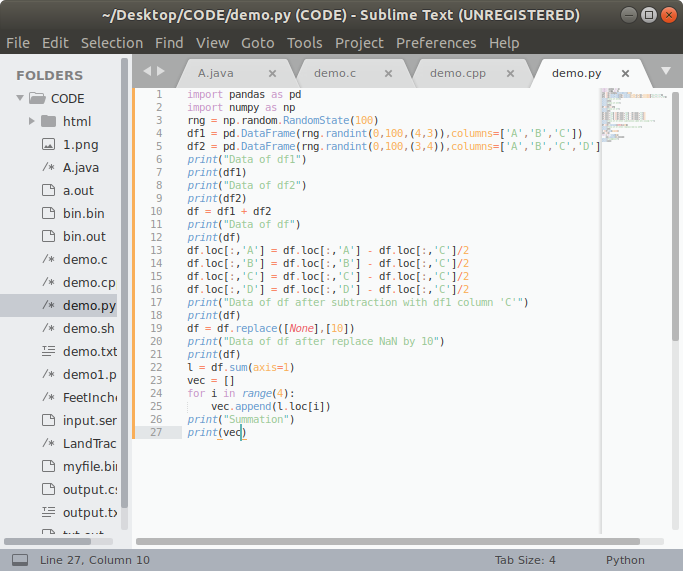683x571 pixels.
Task: Go to previous tab using left arrow
Action: coord(147,71)
